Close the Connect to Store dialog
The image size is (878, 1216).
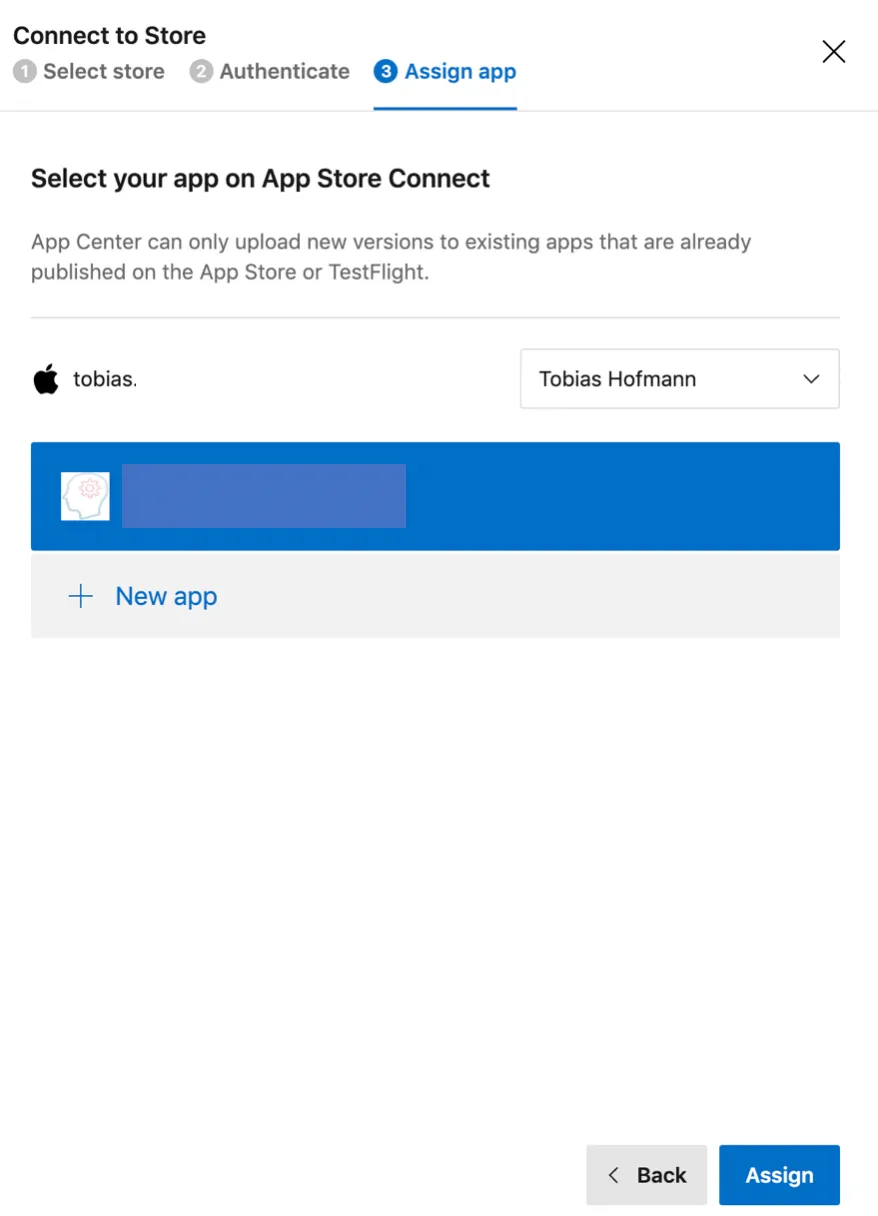click(x=833, y=52)
